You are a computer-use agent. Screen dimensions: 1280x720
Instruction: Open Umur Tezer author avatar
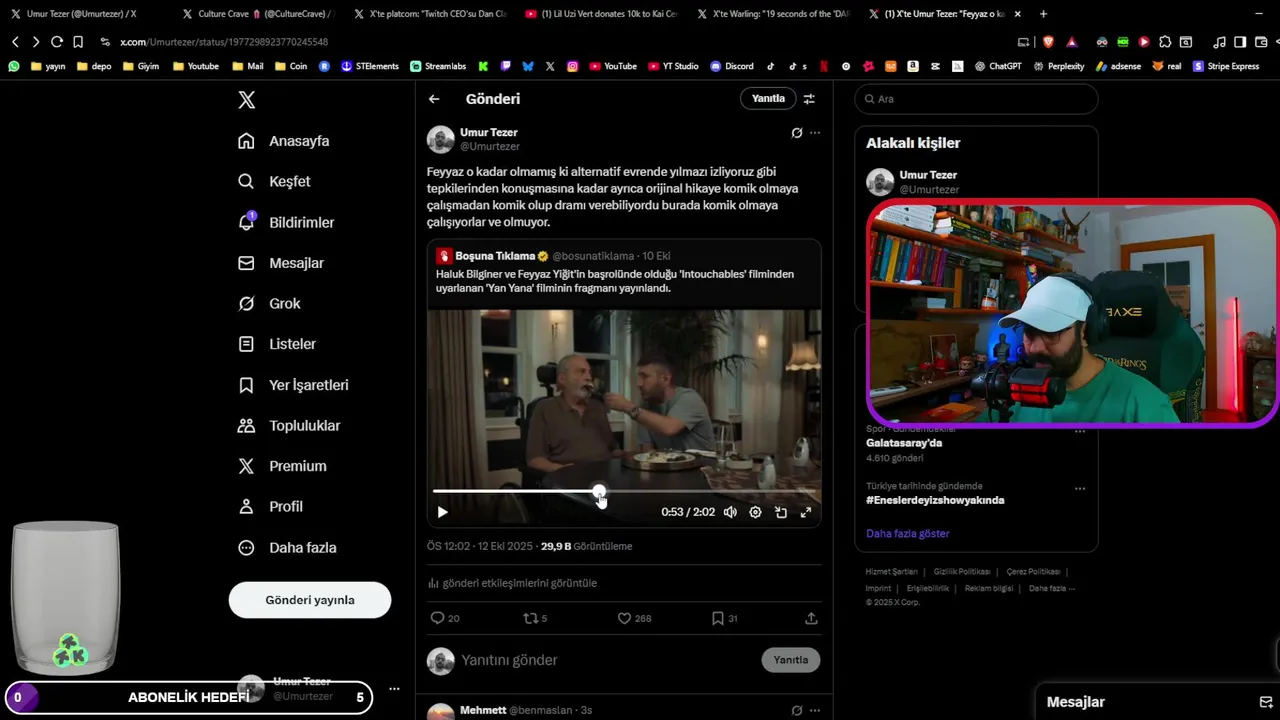pos(441,139)
